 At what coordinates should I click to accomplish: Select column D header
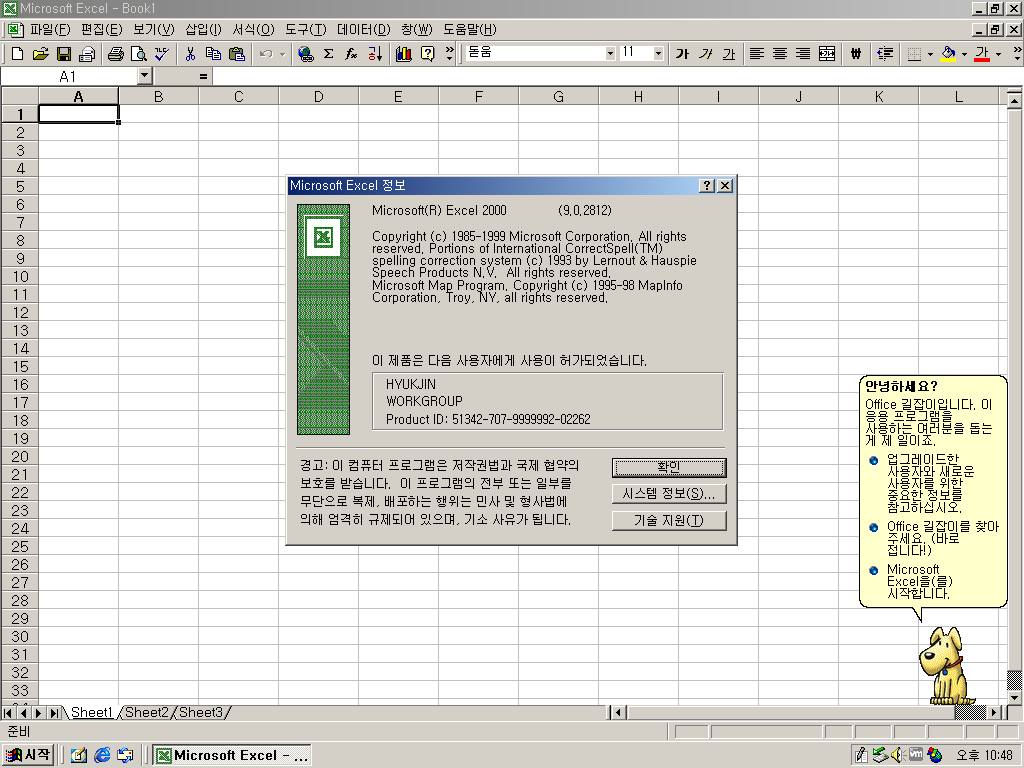tap(318, 97)
